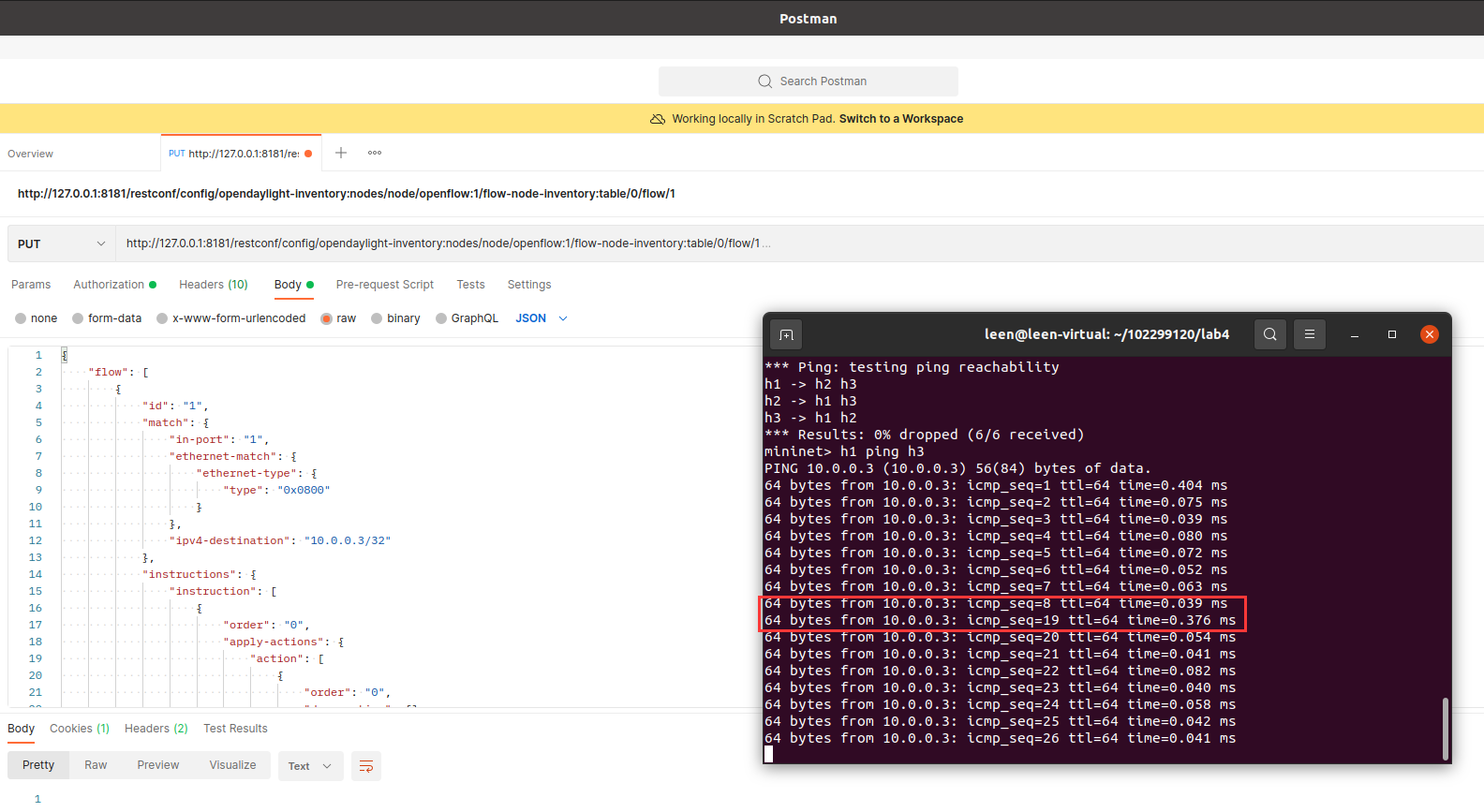The image size is (1484, 812).
Task: Click the terminal search icon
Action: (x=1269, y=334)
